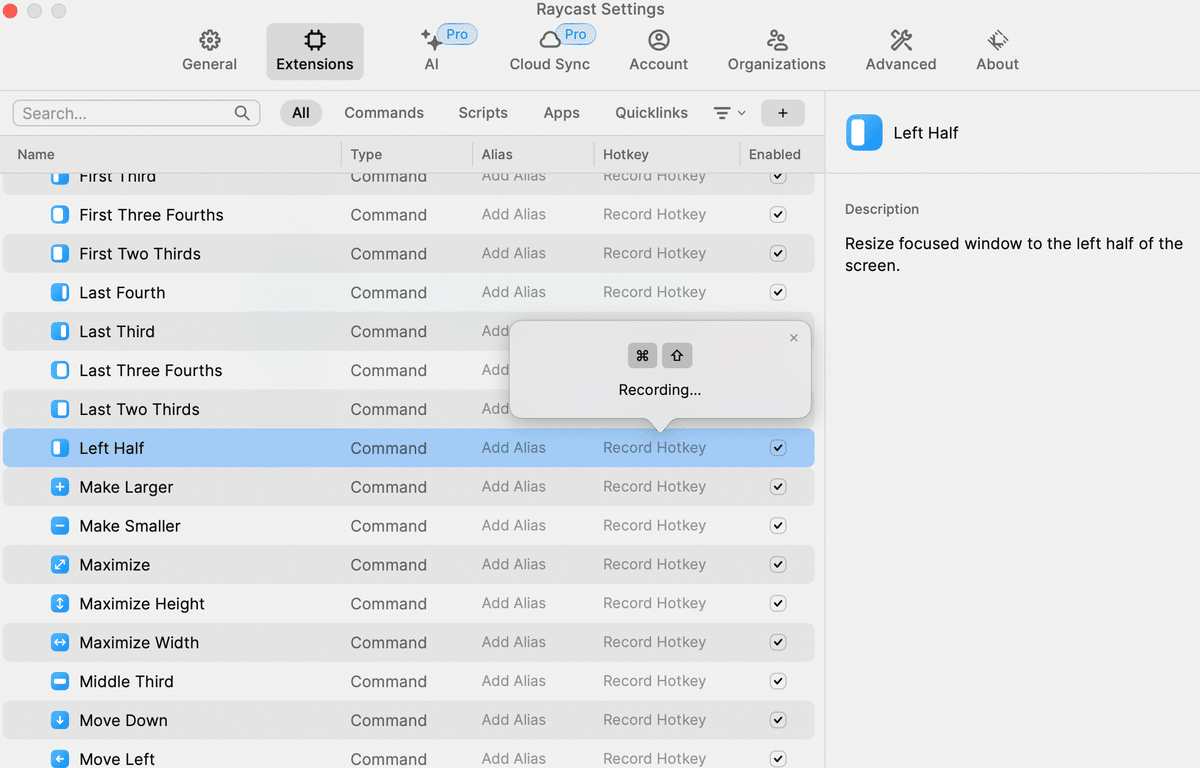1200x768 pixels.
Task: Filter list by Scripts
Action: point(483,113)
